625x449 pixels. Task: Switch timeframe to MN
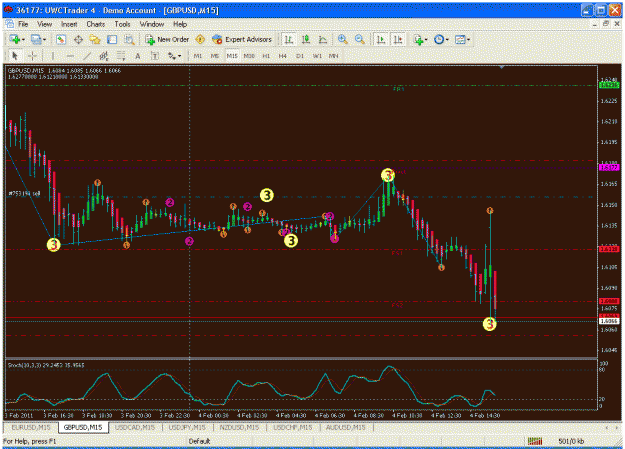click(x=334, y=56)
